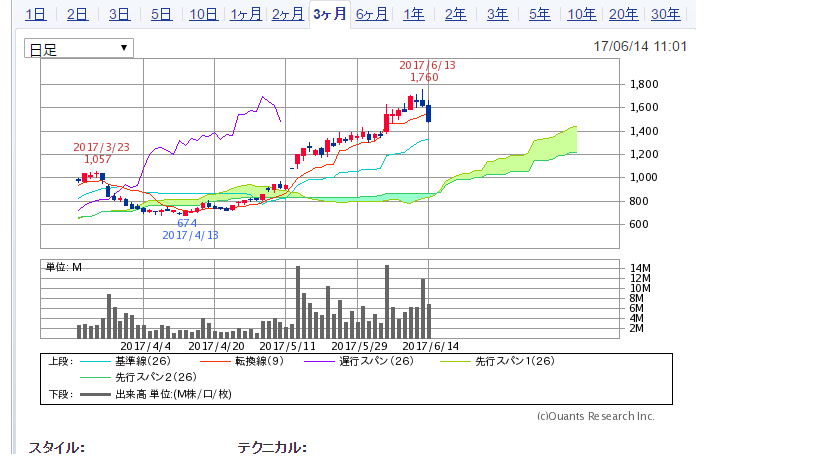Viewport: 819px width, 460px height.
Task: Click the スタイル: heading
Action: click(56, 448)
